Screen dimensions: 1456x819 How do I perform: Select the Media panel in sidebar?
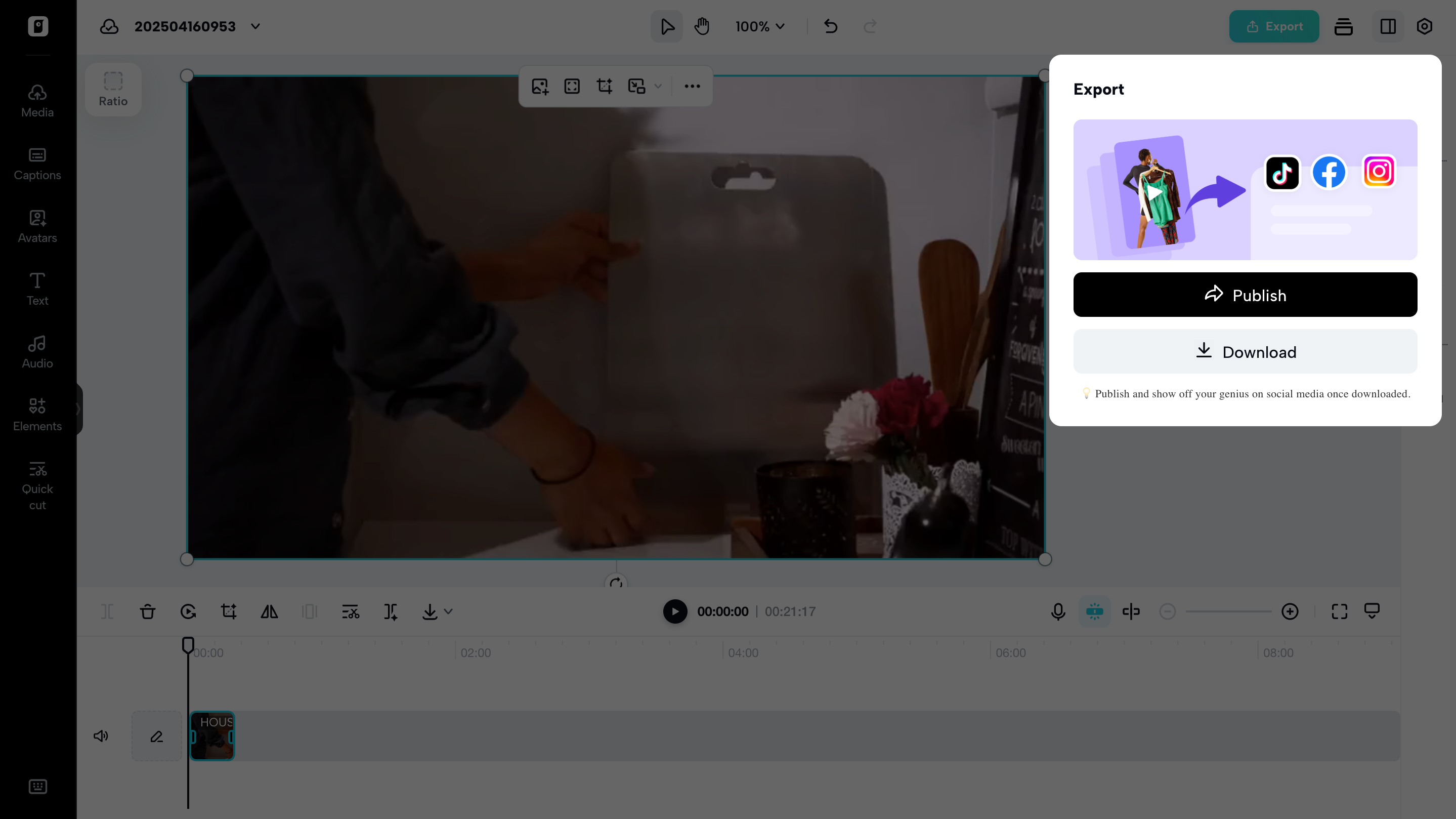click(37, 100)
